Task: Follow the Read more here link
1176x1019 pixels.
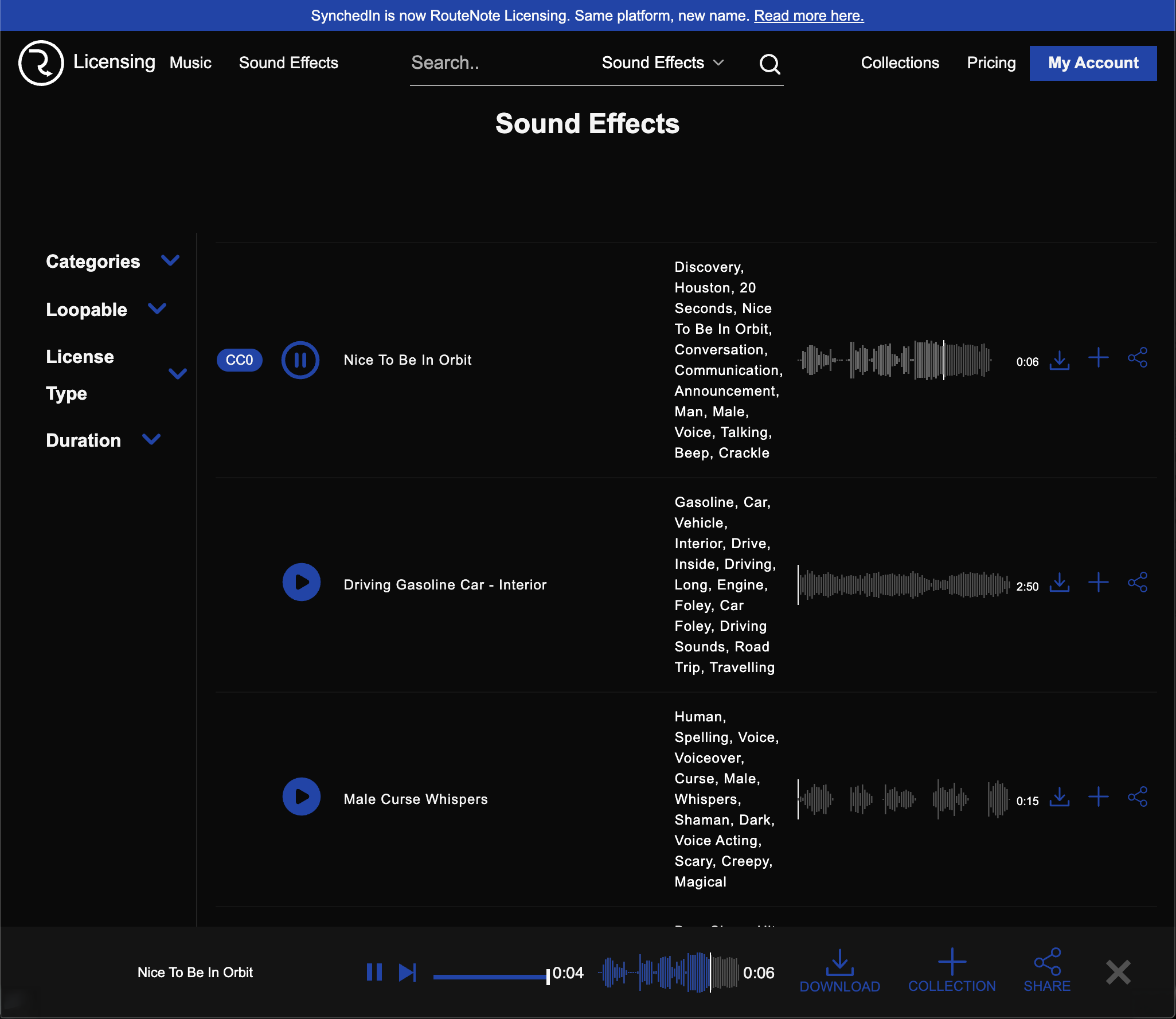Action: point(808,15)
